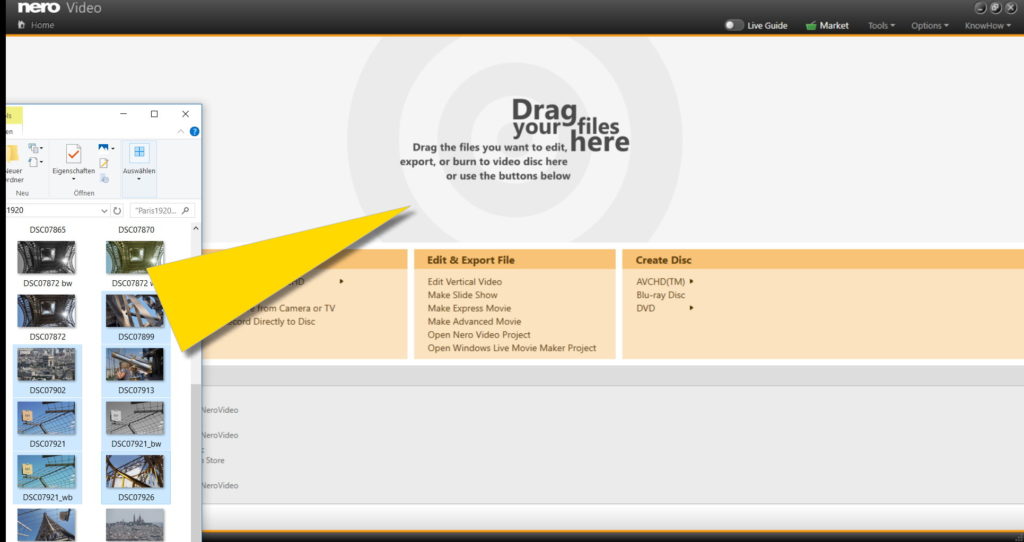Select the DSC07921 thumbnail
Screen dimensions: 1024x542
point(46,418)
